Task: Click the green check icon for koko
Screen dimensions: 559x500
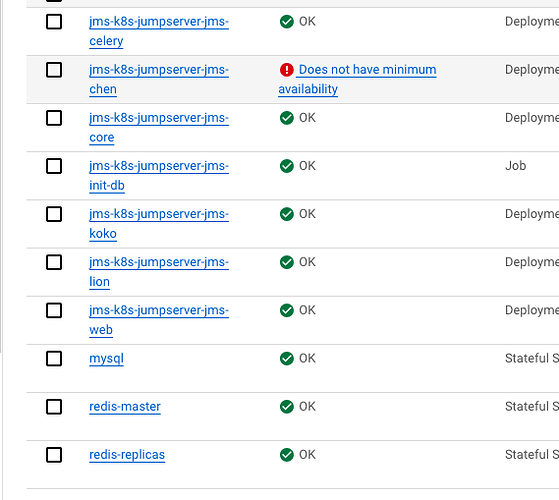Action: coord(287,214)
